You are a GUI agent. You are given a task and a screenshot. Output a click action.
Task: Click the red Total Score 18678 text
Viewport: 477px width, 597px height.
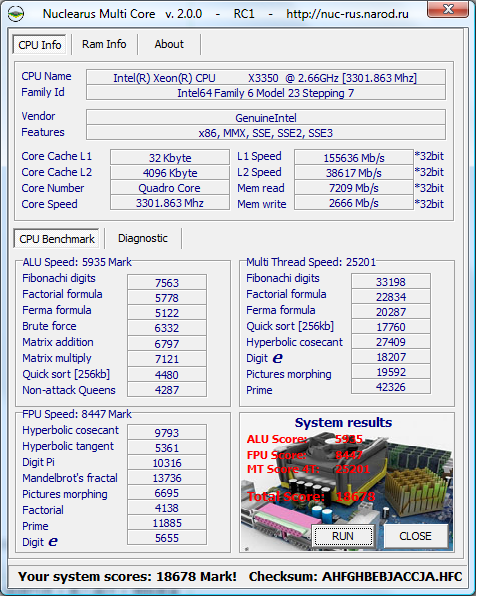pos(311,496)
